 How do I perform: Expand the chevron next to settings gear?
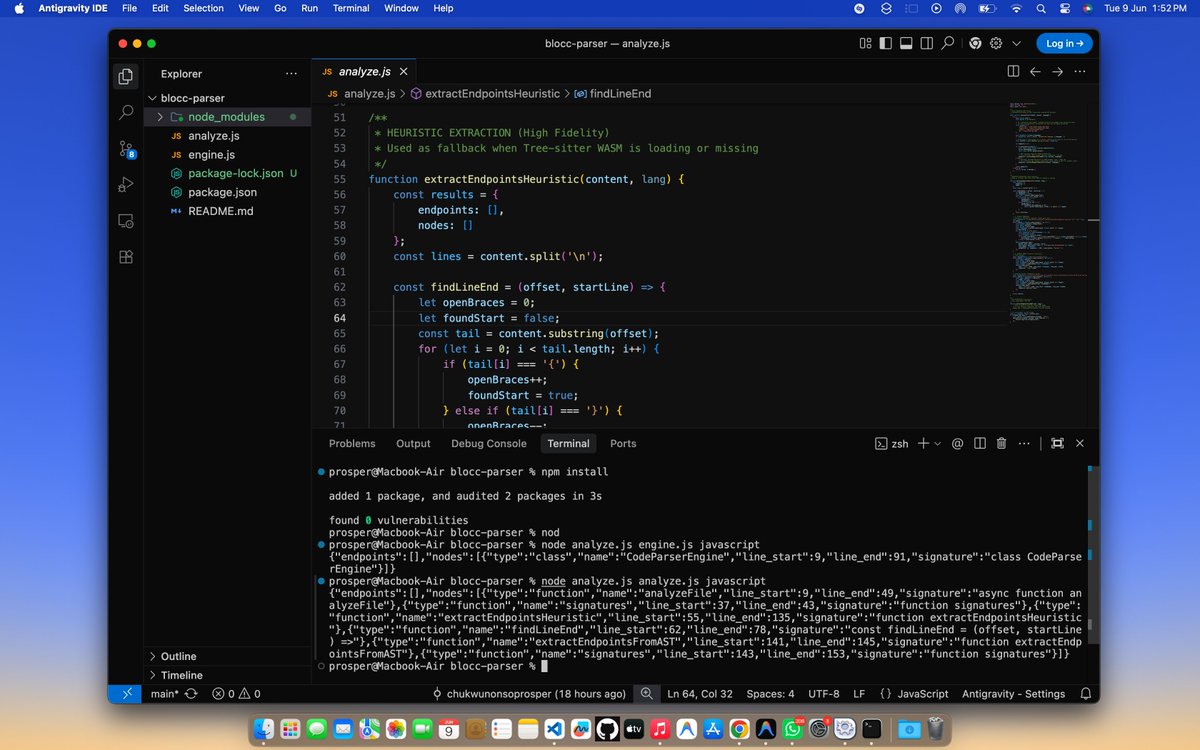click(1017, 43)
